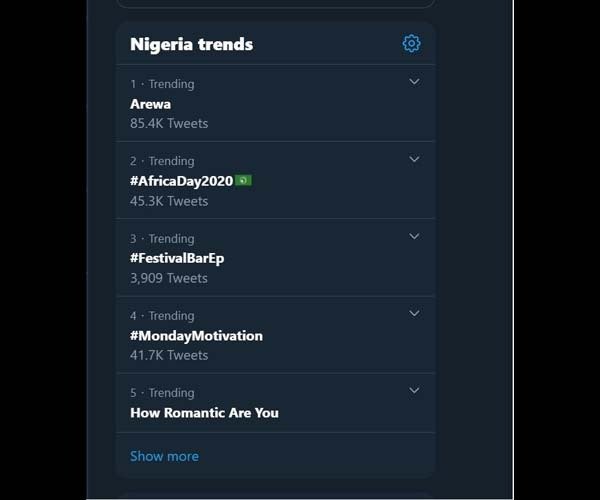Open chevron menu for #AfricaDay2020 trend
This screenshot has height=500, width=600.
coord(414,159)
